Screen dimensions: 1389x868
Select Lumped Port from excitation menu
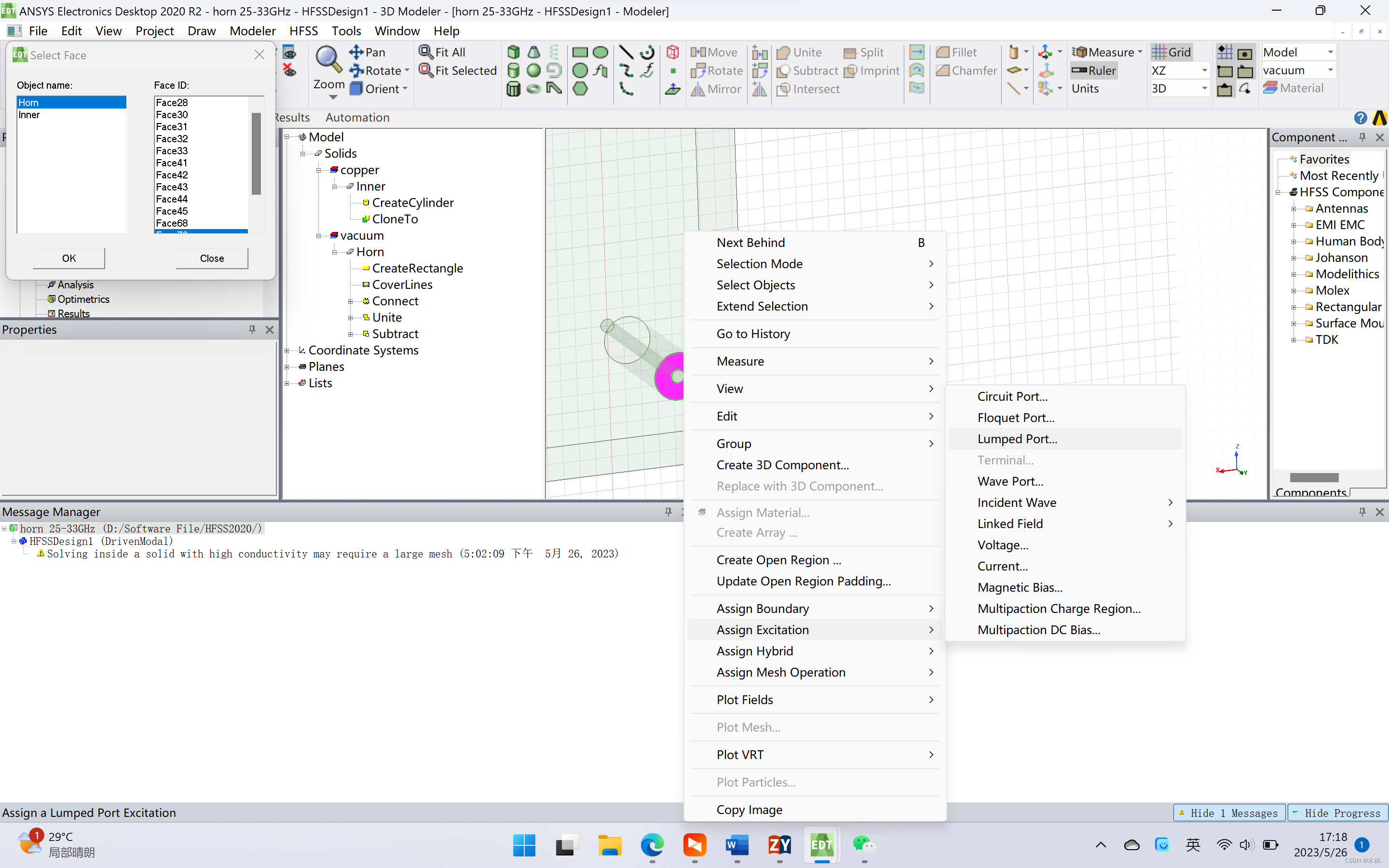pyautogui.click(x=1017, y=438)
